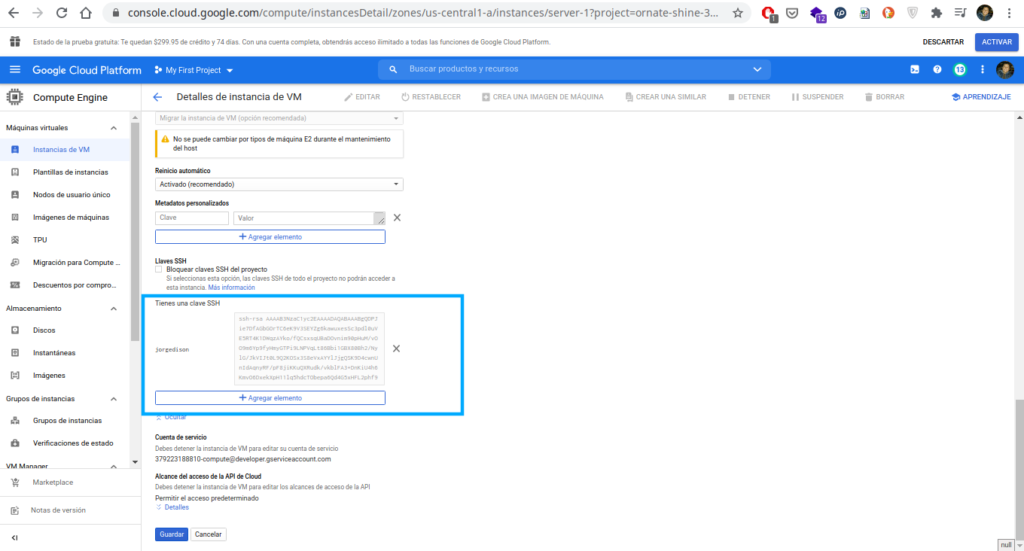Open the My First Project selector
Screen dimensions: 1024x551
click(194, 70)
